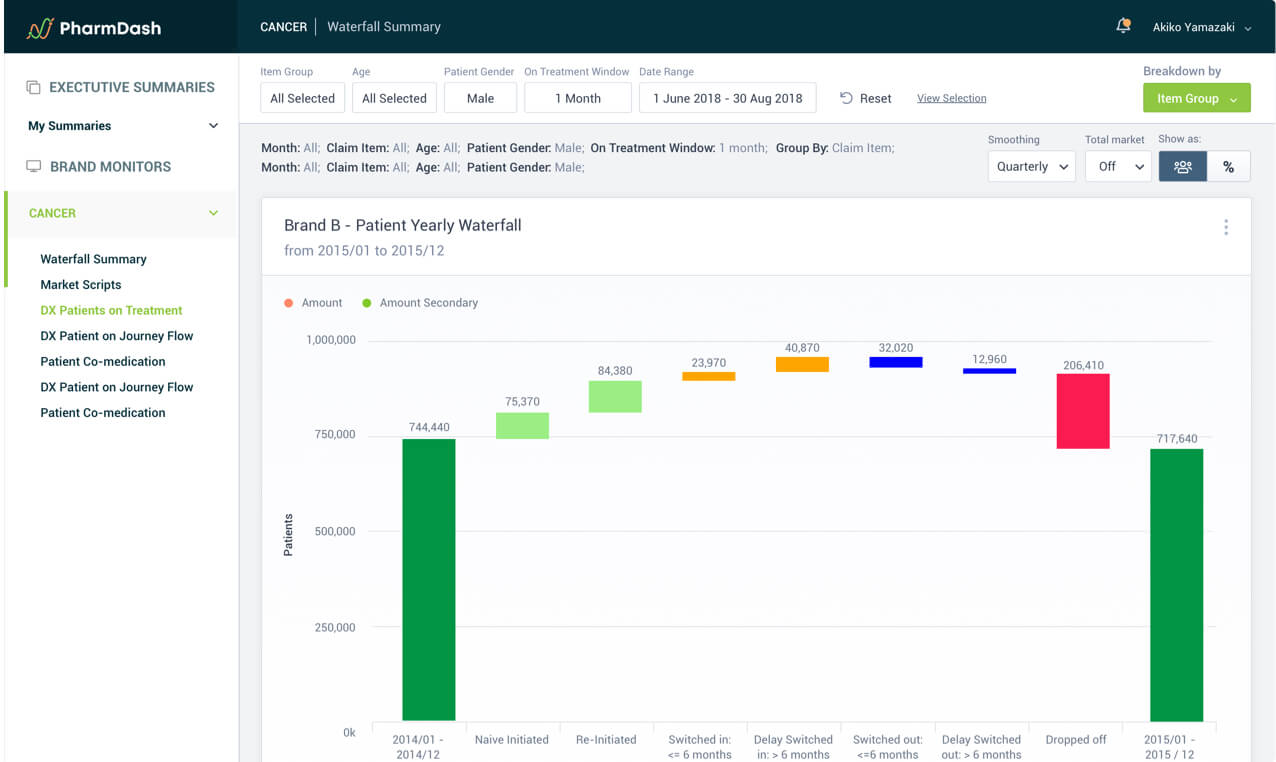Open the Akiko Yamazaki user menu
This screenshot has width=1276, height=762.
tap(1202, 28)
